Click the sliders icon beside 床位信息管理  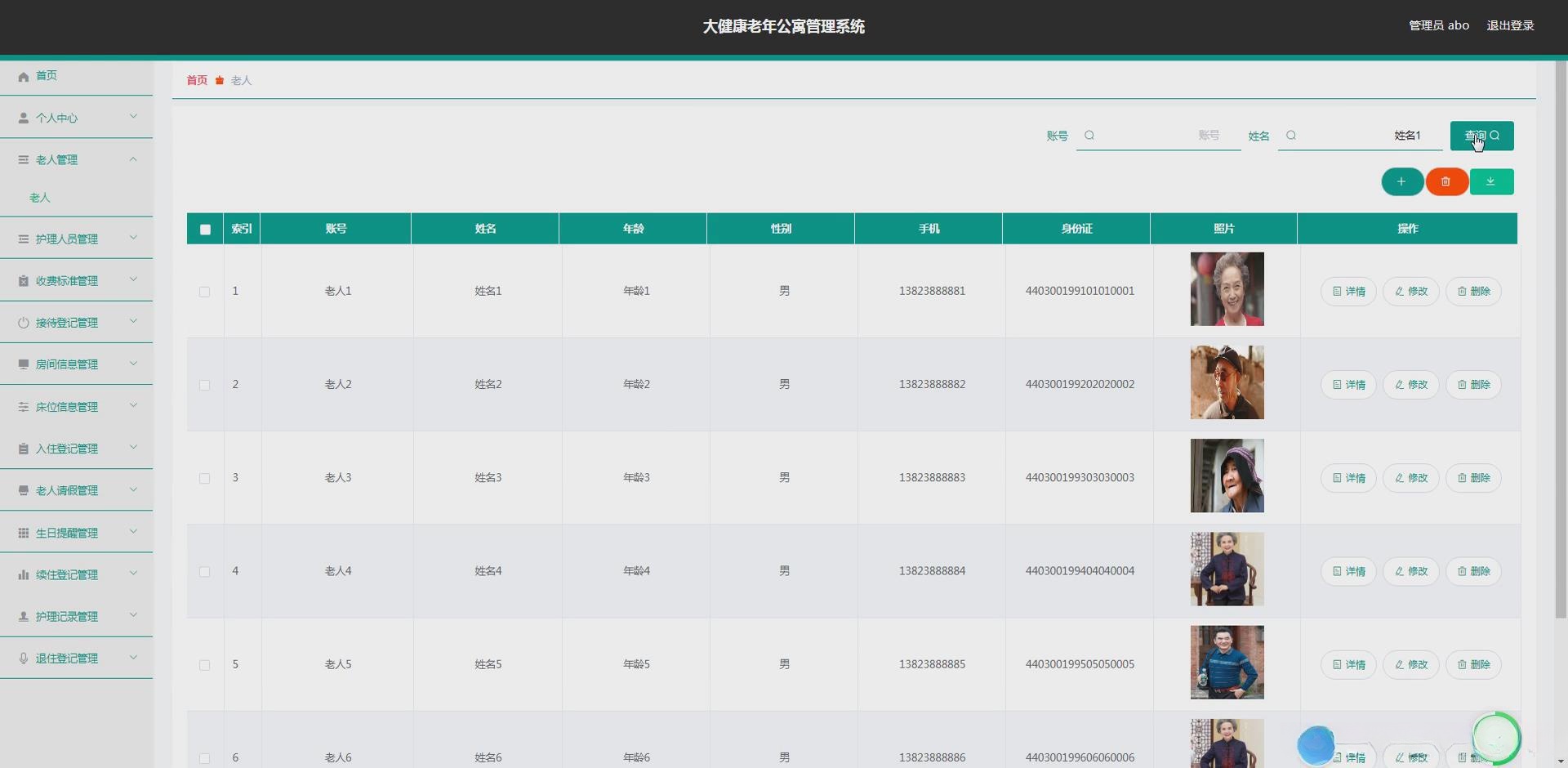[24, 407]
